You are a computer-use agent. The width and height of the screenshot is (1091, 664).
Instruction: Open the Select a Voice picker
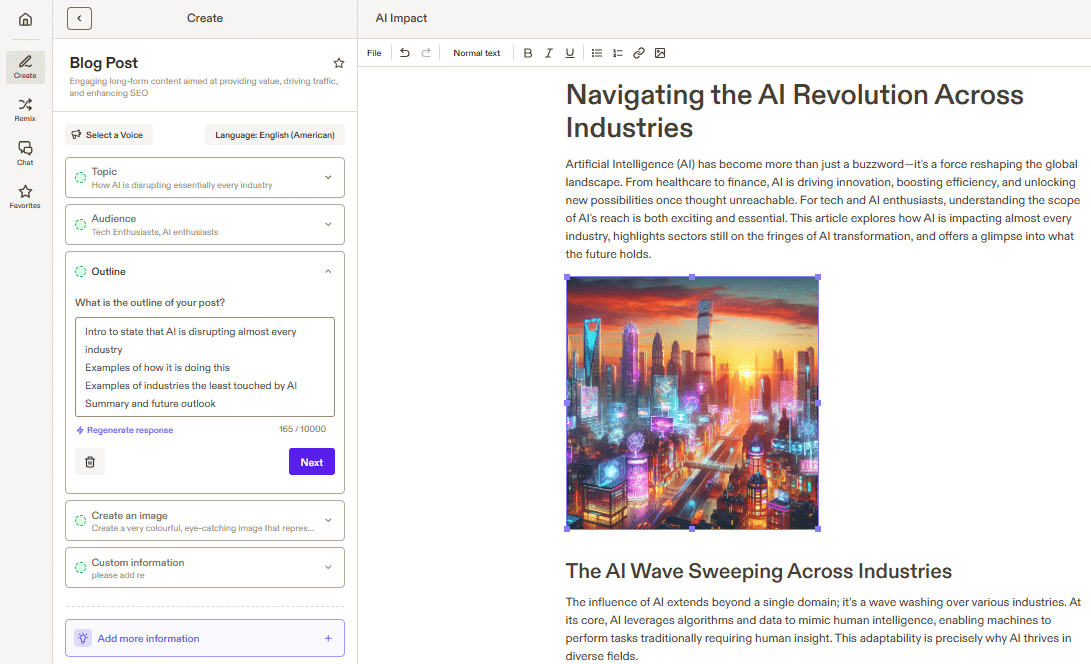tap(109, 135)
